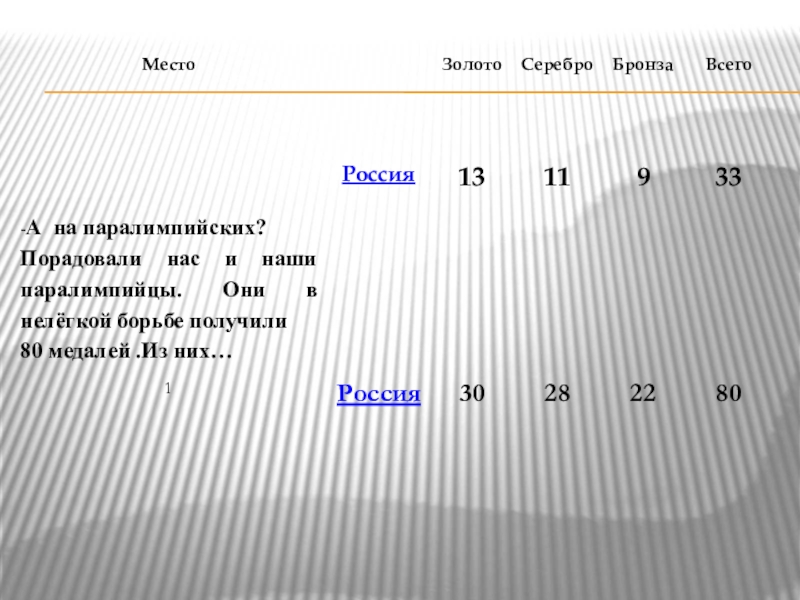Select the Серебро column header
Screen dimensions: 800x600
[x=557, y=65]
